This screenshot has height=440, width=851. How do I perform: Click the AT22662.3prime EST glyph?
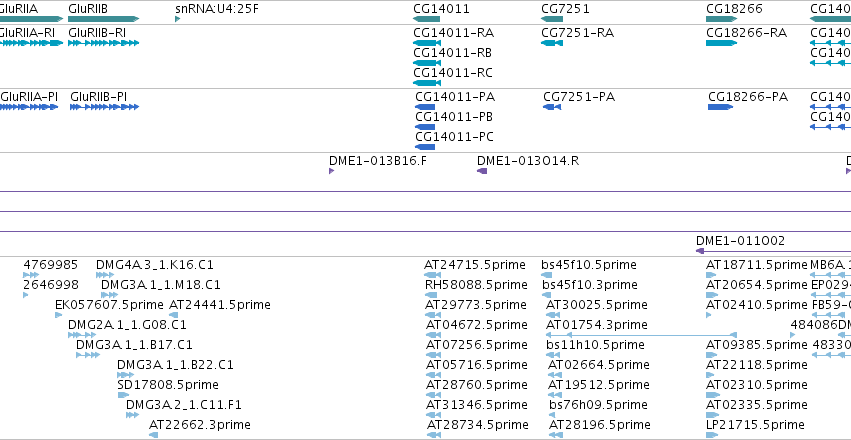(154, 435)
